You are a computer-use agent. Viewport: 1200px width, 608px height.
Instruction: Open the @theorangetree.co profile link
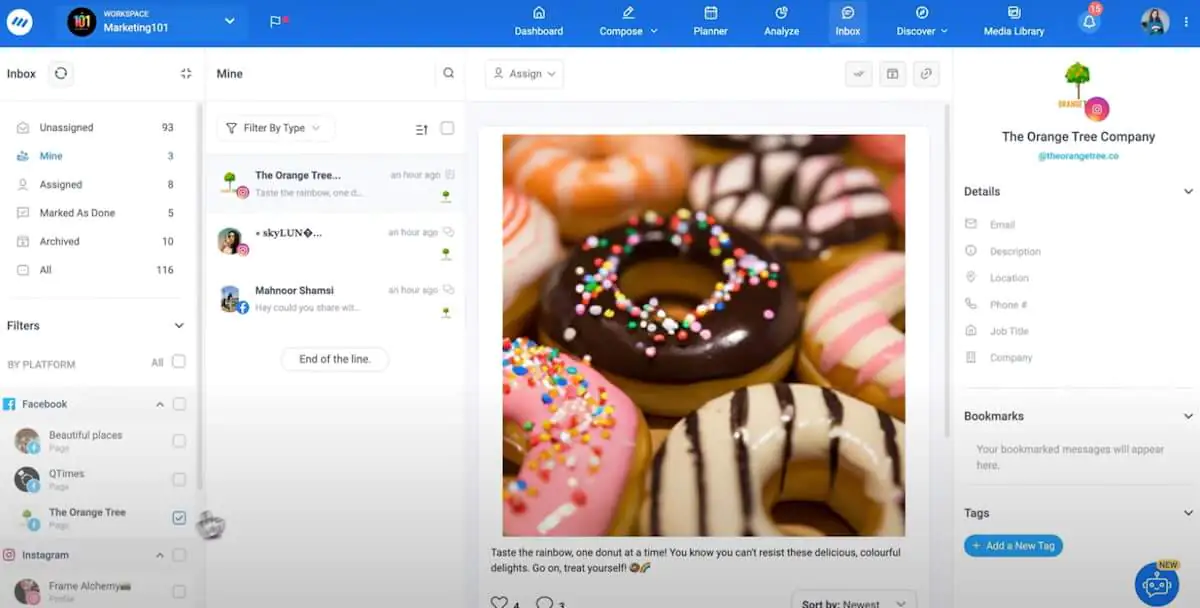tap(1078, 156)
